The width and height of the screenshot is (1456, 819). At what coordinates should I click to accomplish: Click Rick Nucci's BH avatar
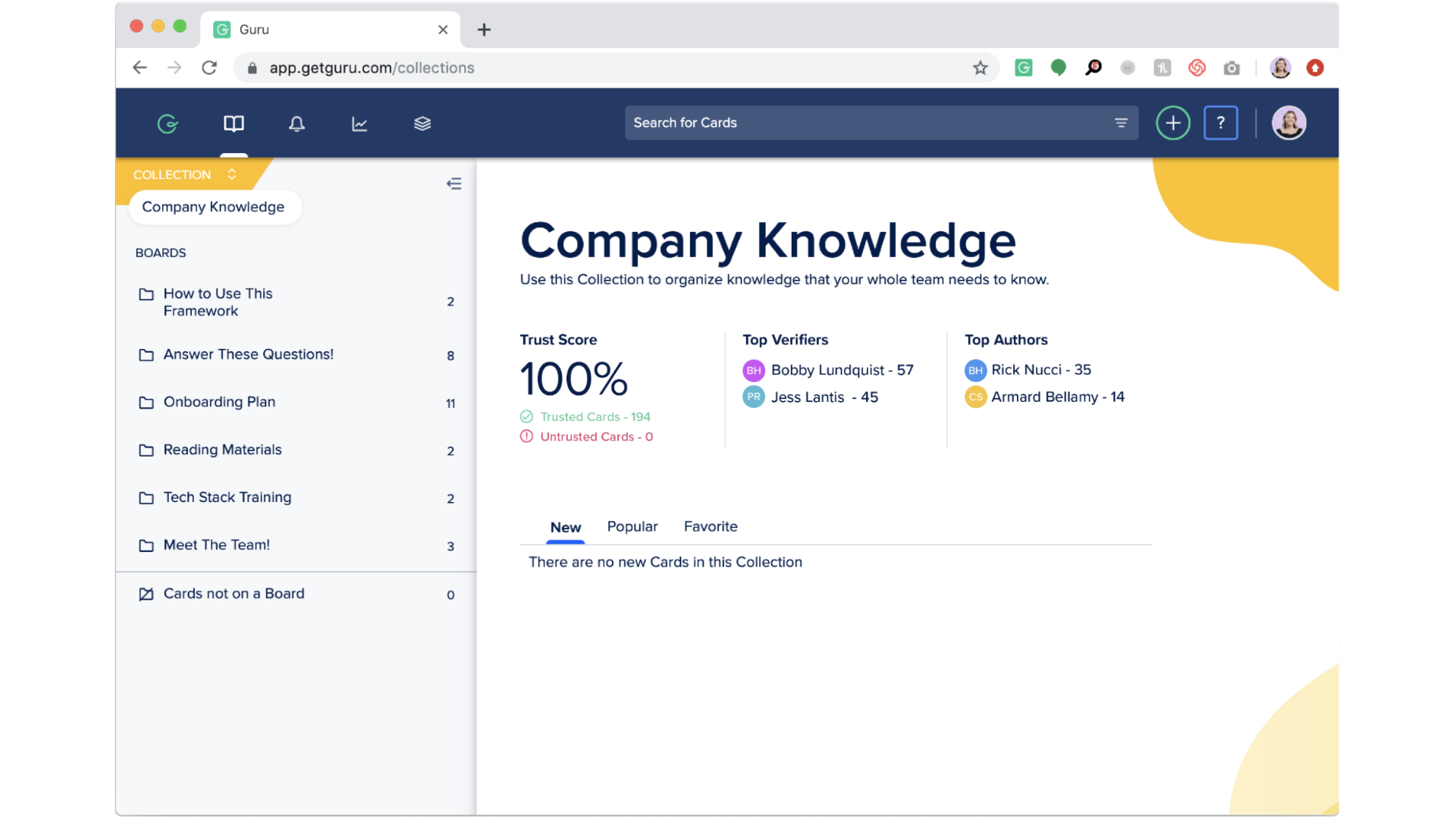click(975, 371)
